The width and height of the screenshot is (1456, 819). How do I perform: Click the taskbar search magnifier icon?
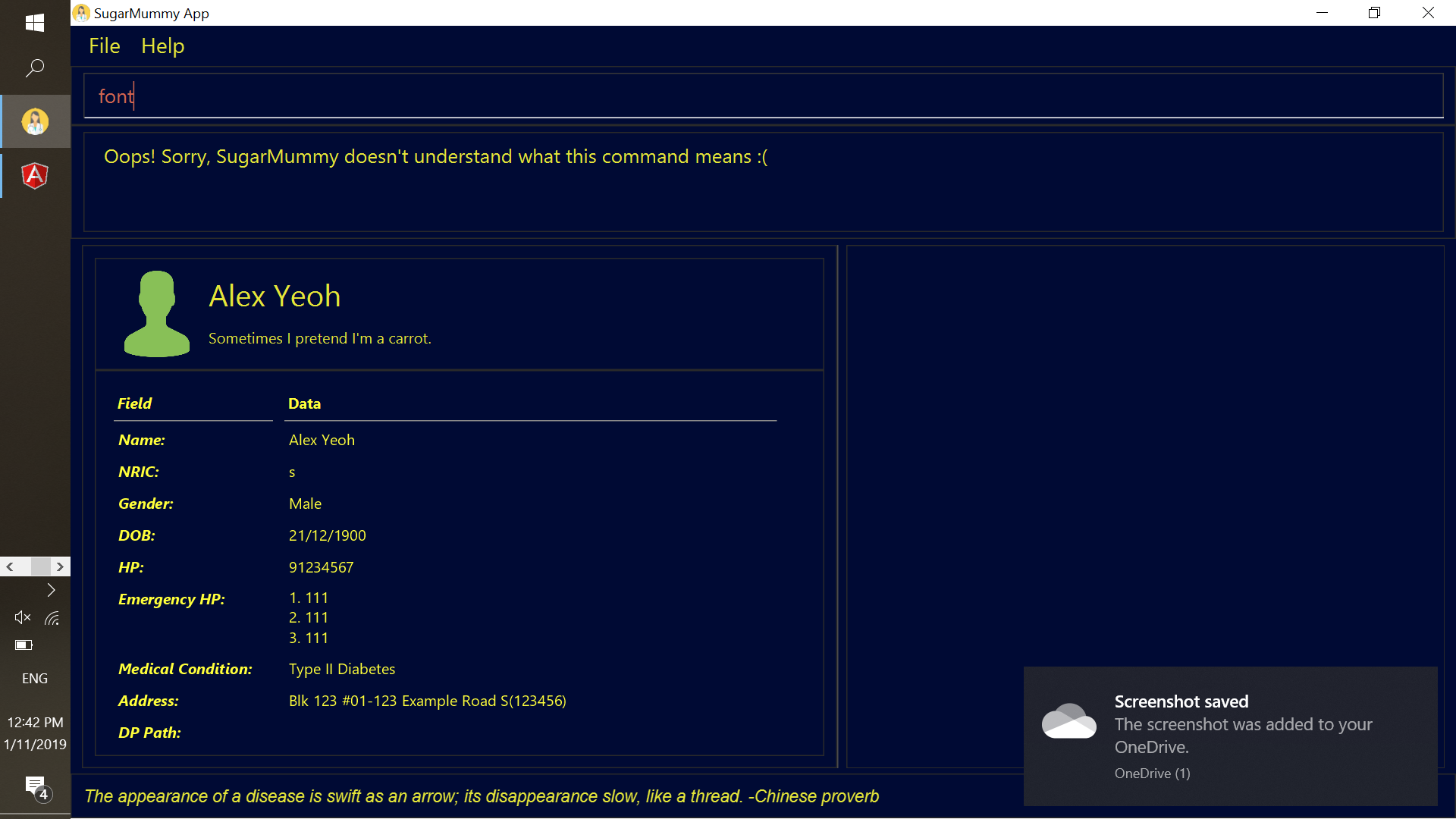pyautogui.click(x=35, y=68)
